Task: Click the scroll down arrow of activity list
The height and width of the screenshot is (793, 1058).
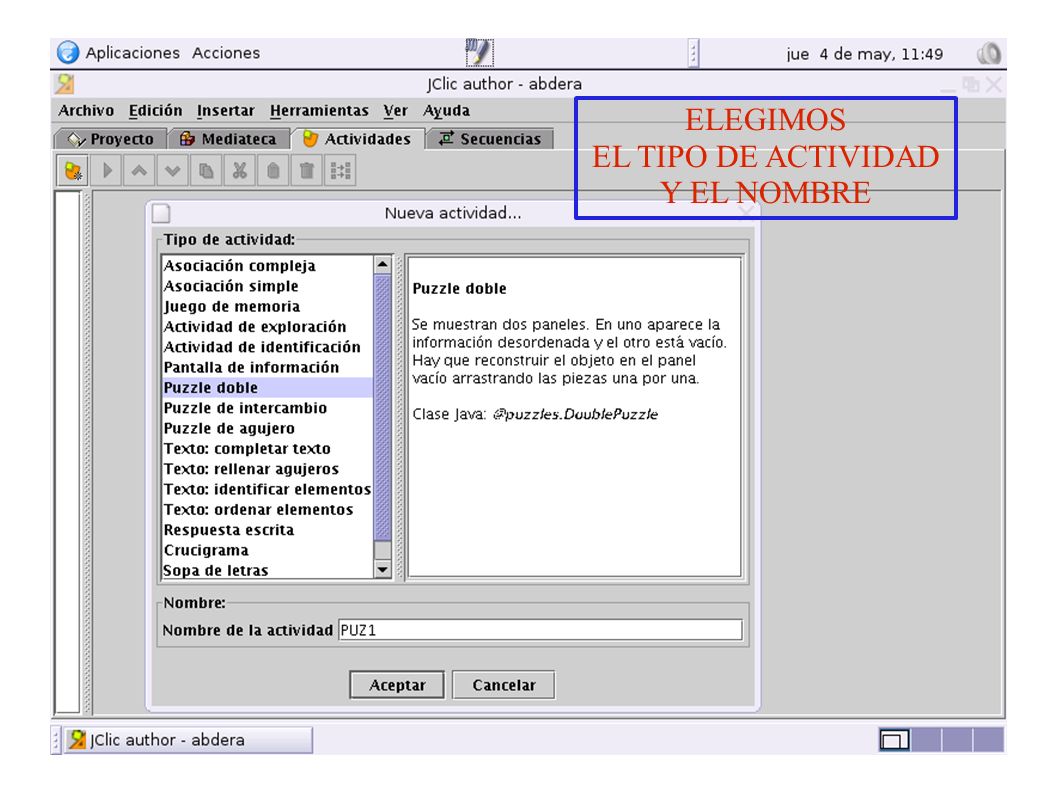Action: click(383, 570)
